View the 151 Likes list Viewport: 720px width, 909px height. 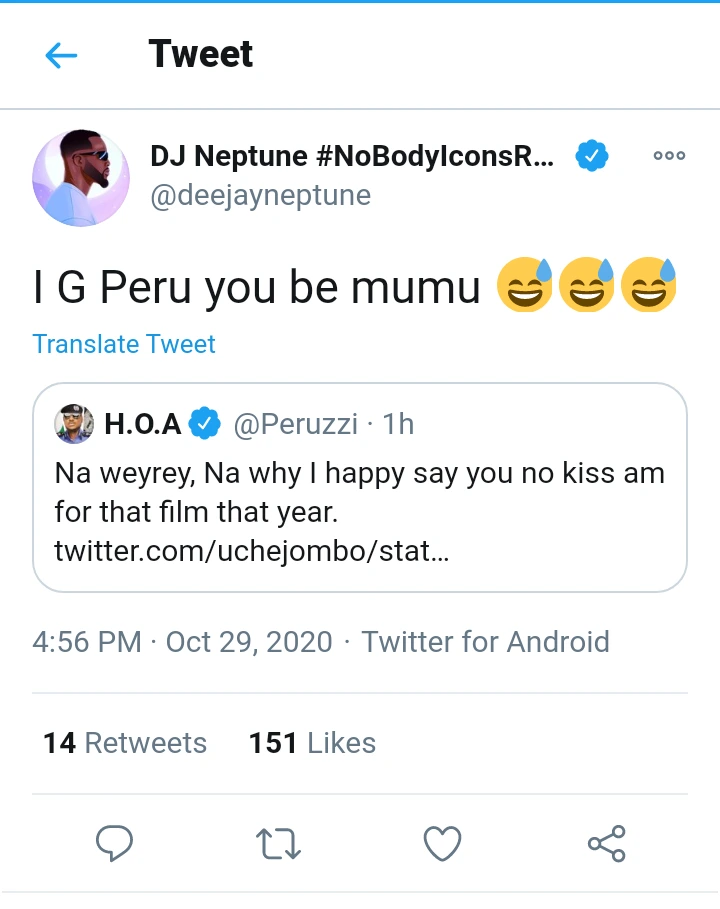[x=312, y=743]
